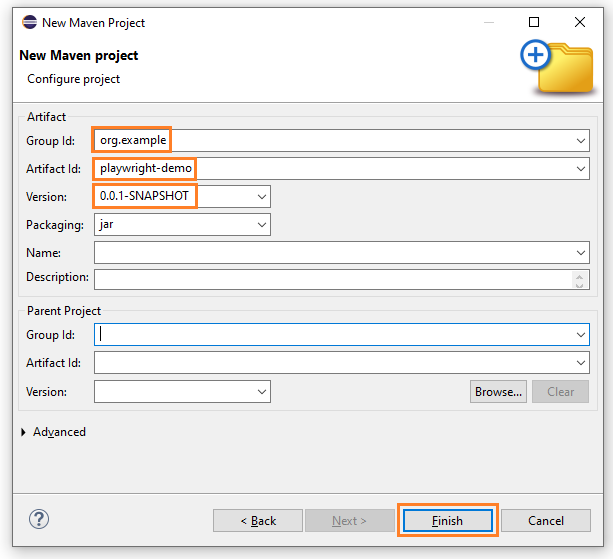Click the Clear button
613x559 pixels.
[560, 392]
